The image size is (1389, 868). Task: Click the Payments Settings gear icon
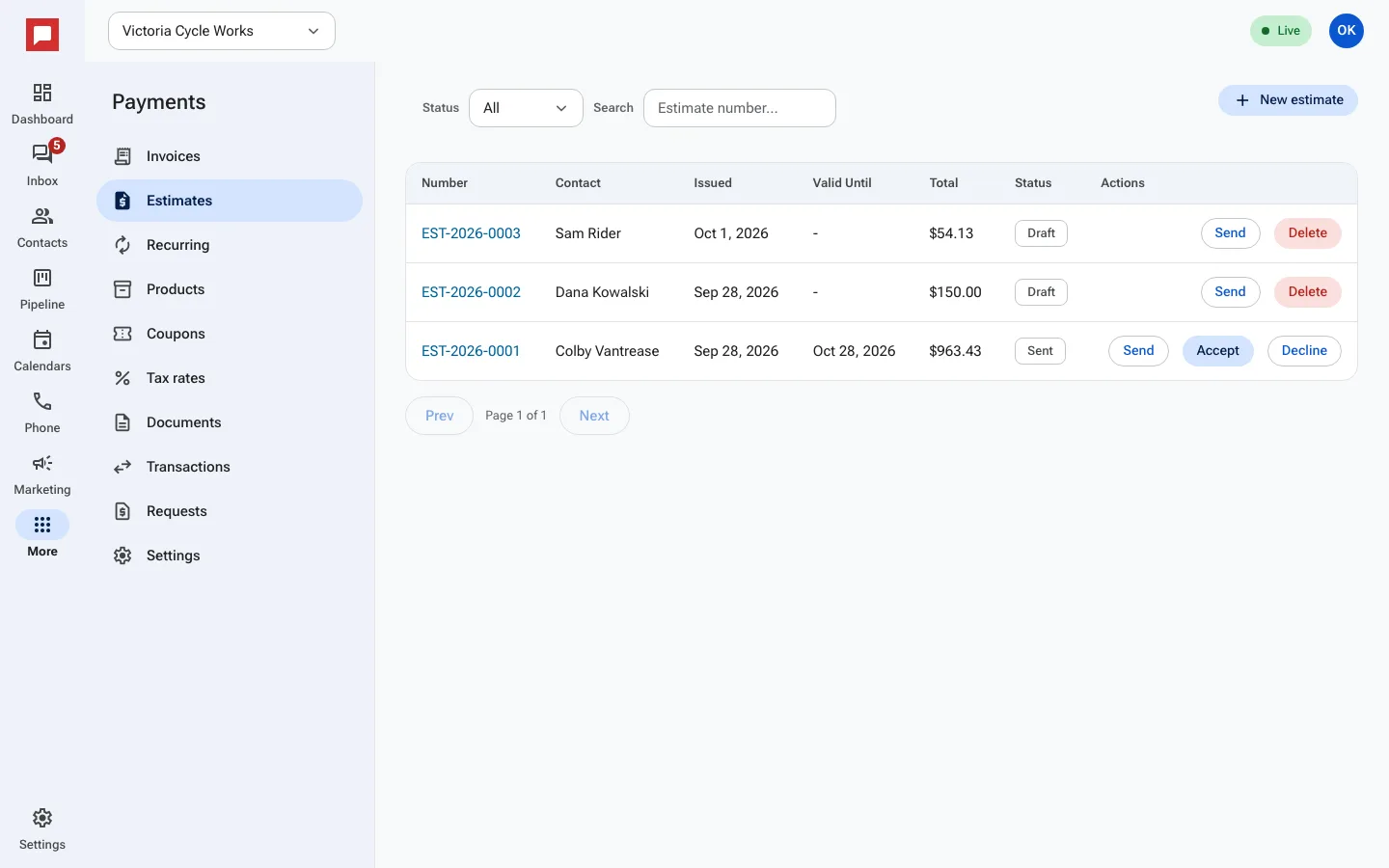coord(123,556)
